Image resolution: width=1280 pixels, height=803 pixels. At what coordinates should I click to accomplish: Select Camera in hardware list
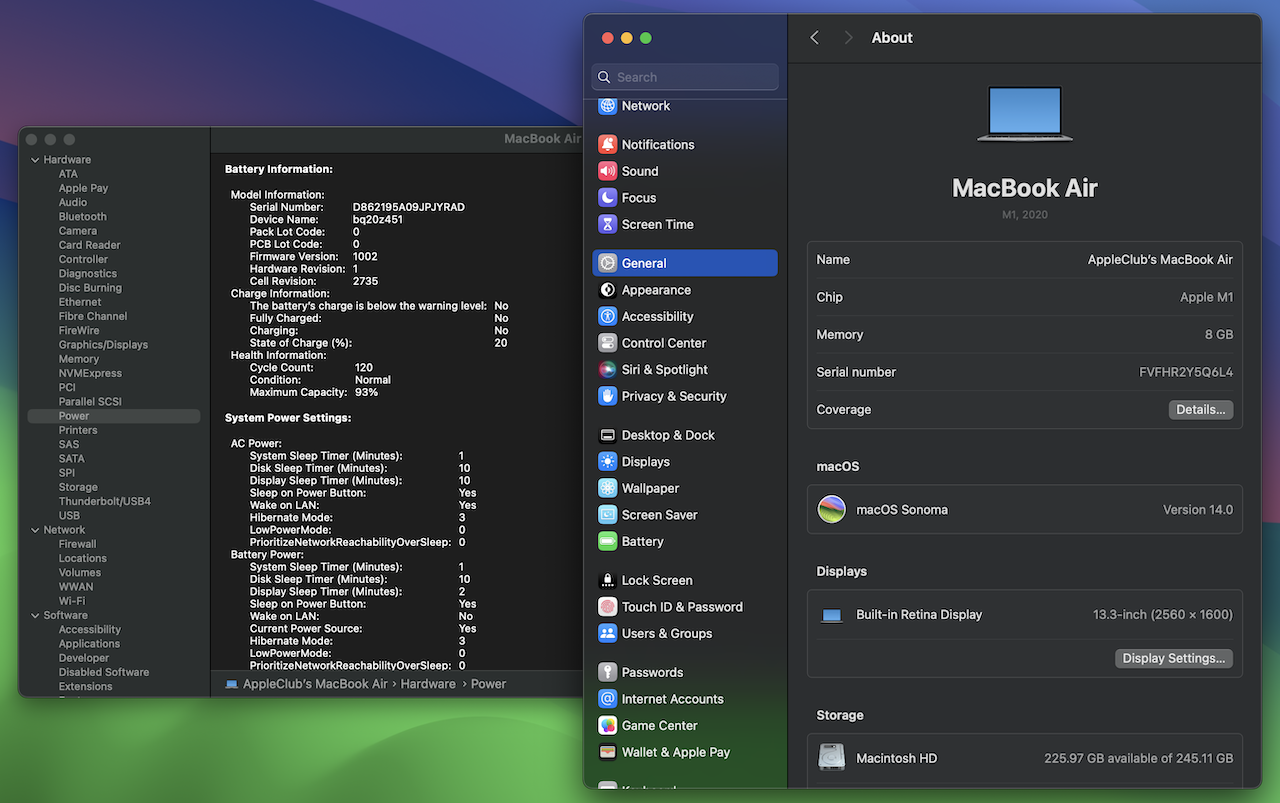click(78, 231)
